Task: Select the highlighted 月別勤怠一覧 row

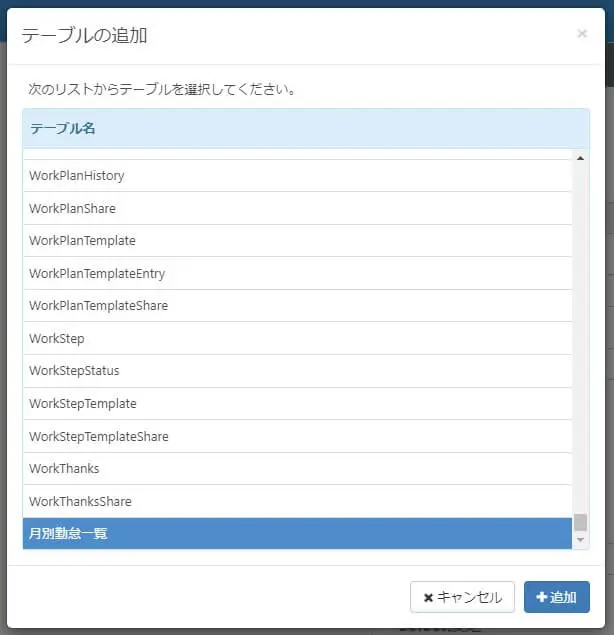Action: coord(68,534)
